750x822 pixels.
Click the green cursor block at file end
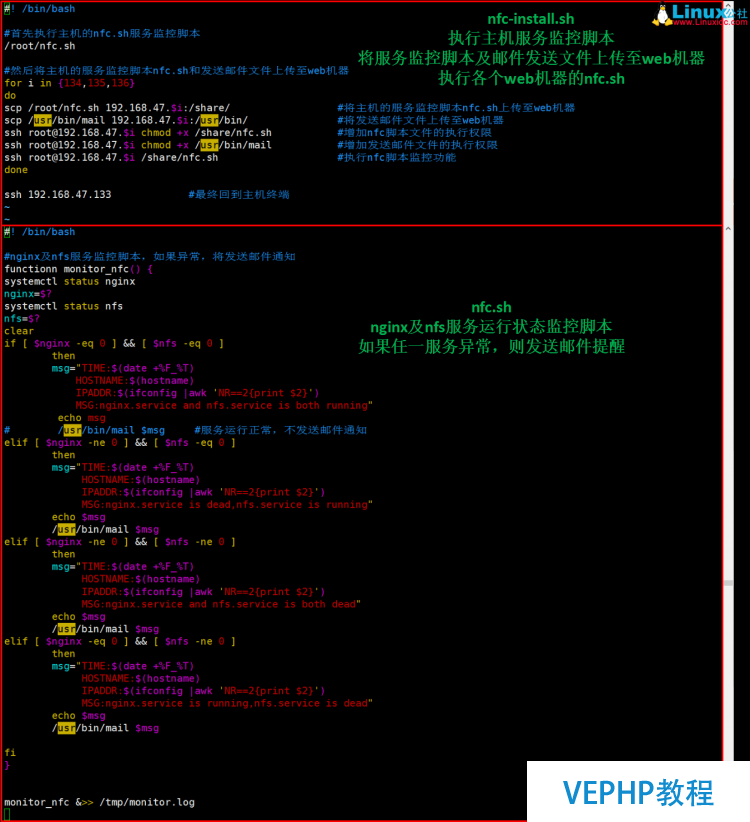pyautogui.click(x=7, y=815)
